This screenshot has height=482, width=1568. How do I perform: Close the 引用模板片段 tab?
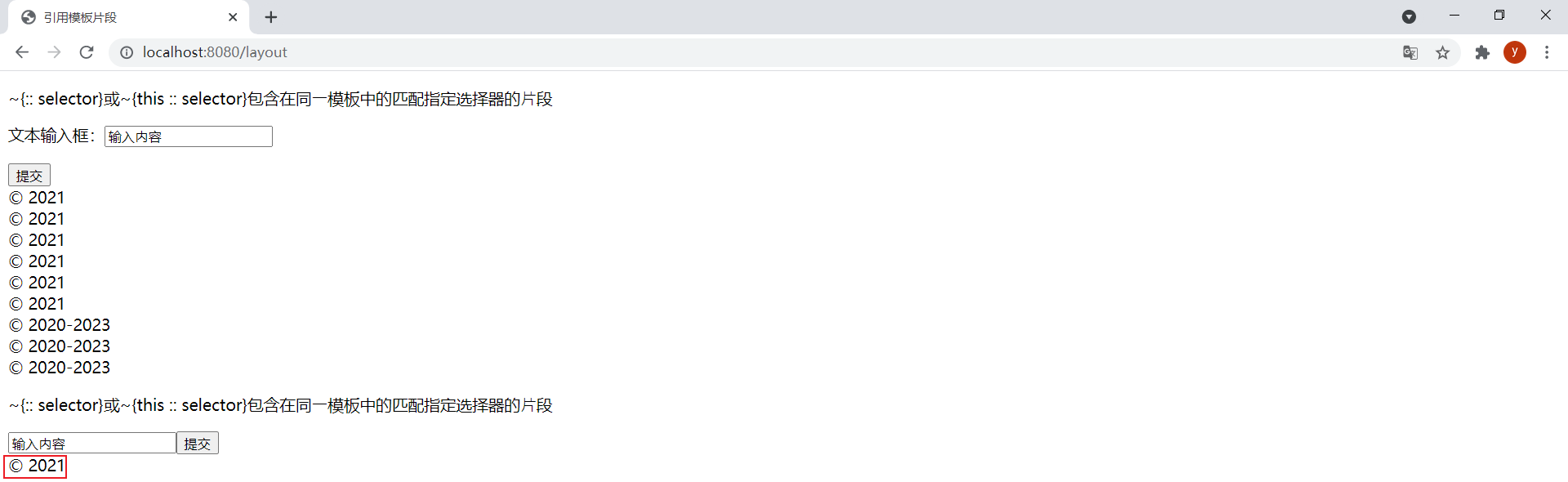point(233,17)
